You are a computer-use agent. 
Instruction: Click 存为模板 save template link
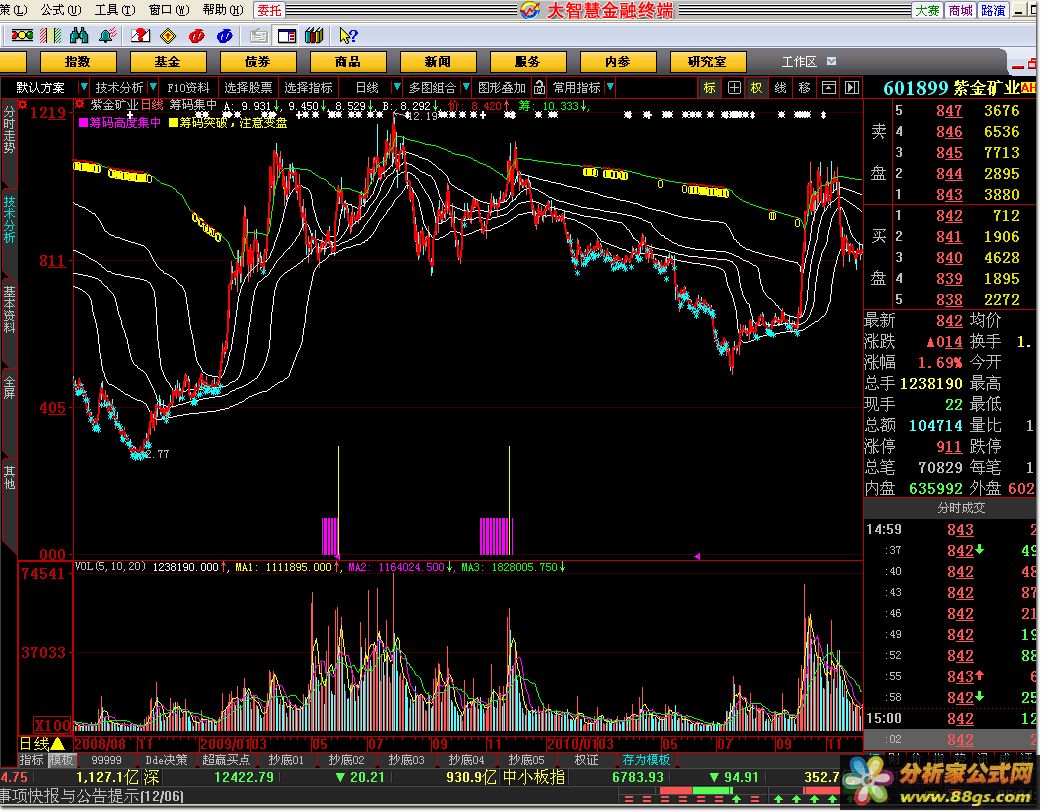click(647, 760)
